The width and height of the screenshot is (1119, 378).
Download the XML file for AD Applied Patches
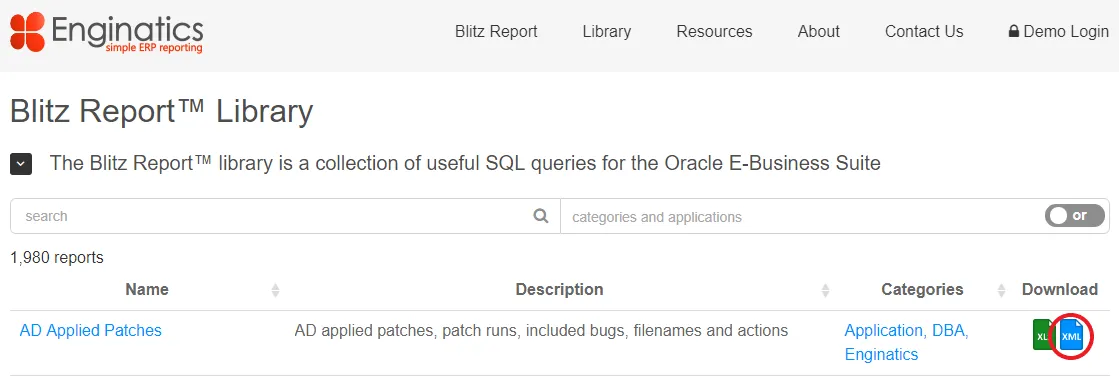pyautogui.click(x=1071, y=335)
